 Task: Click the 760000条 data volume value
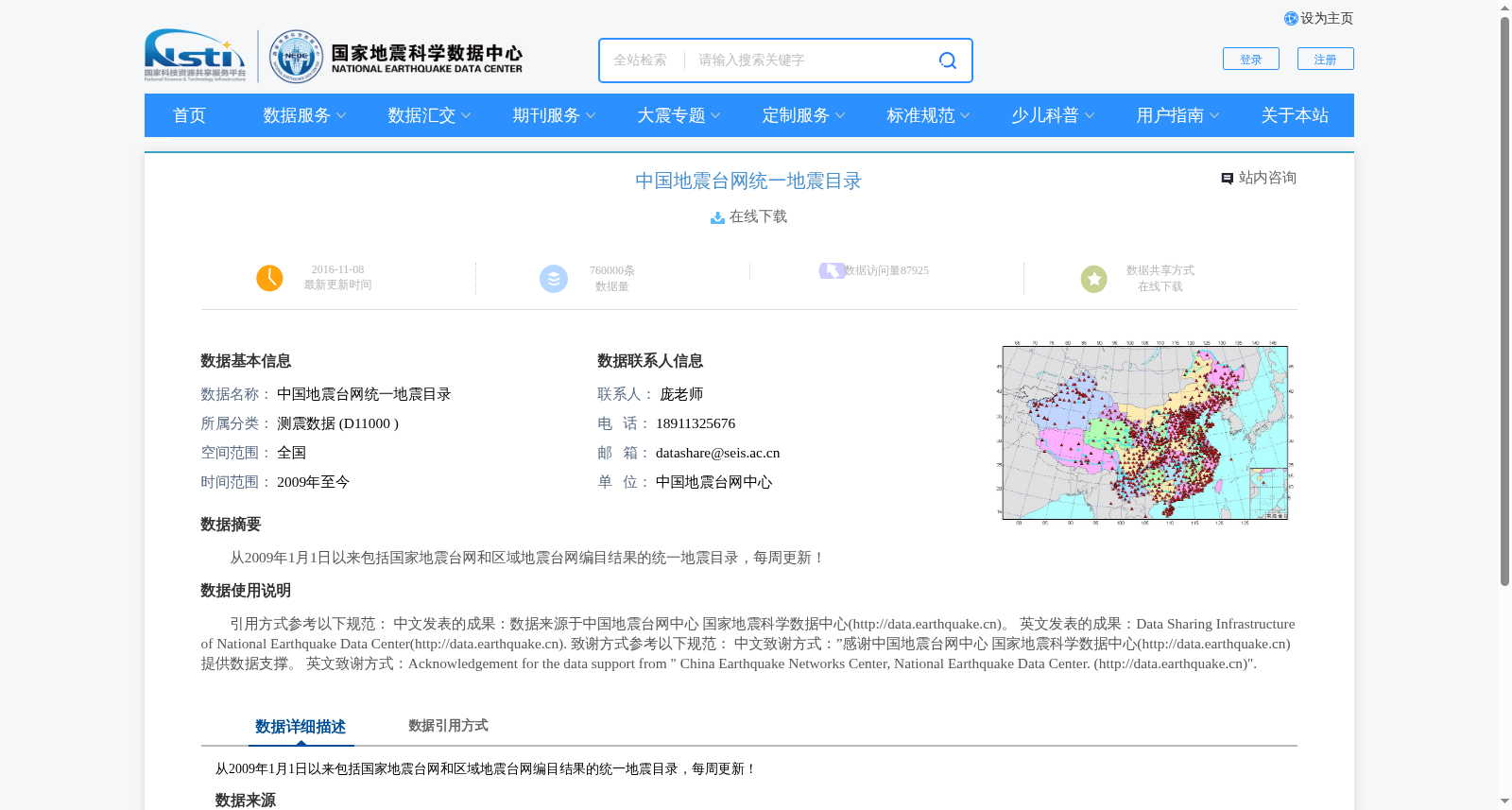click(x=612, y=271)
